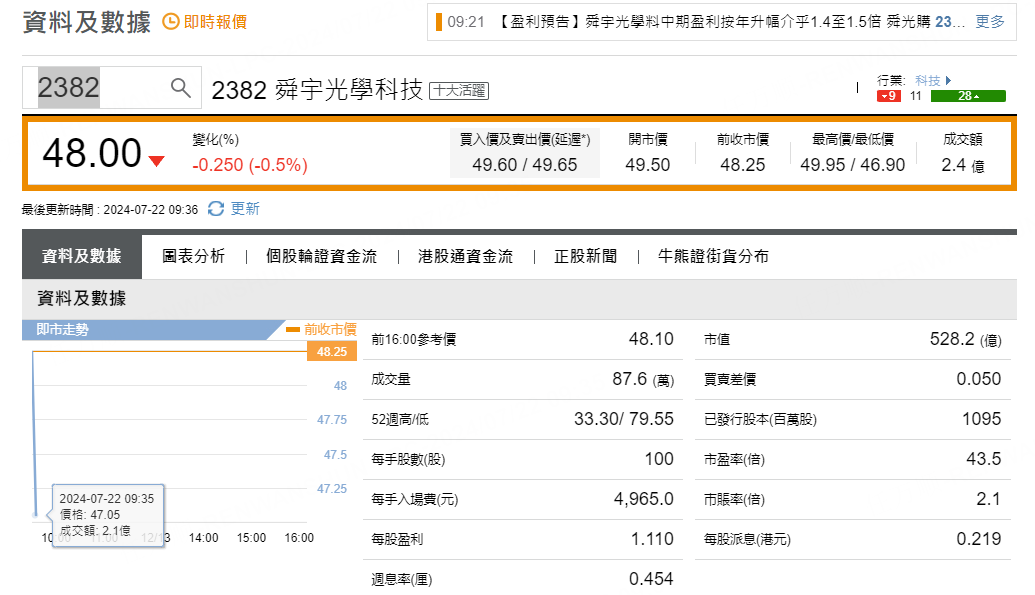The height and width of the screenshot is (595, 1035).
Task: Click the opening price 49.50
Action: coord(648,164)
